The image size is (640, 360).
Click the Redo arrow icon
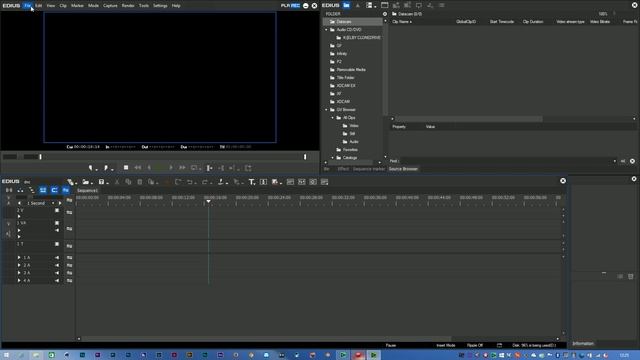point(205,182)
